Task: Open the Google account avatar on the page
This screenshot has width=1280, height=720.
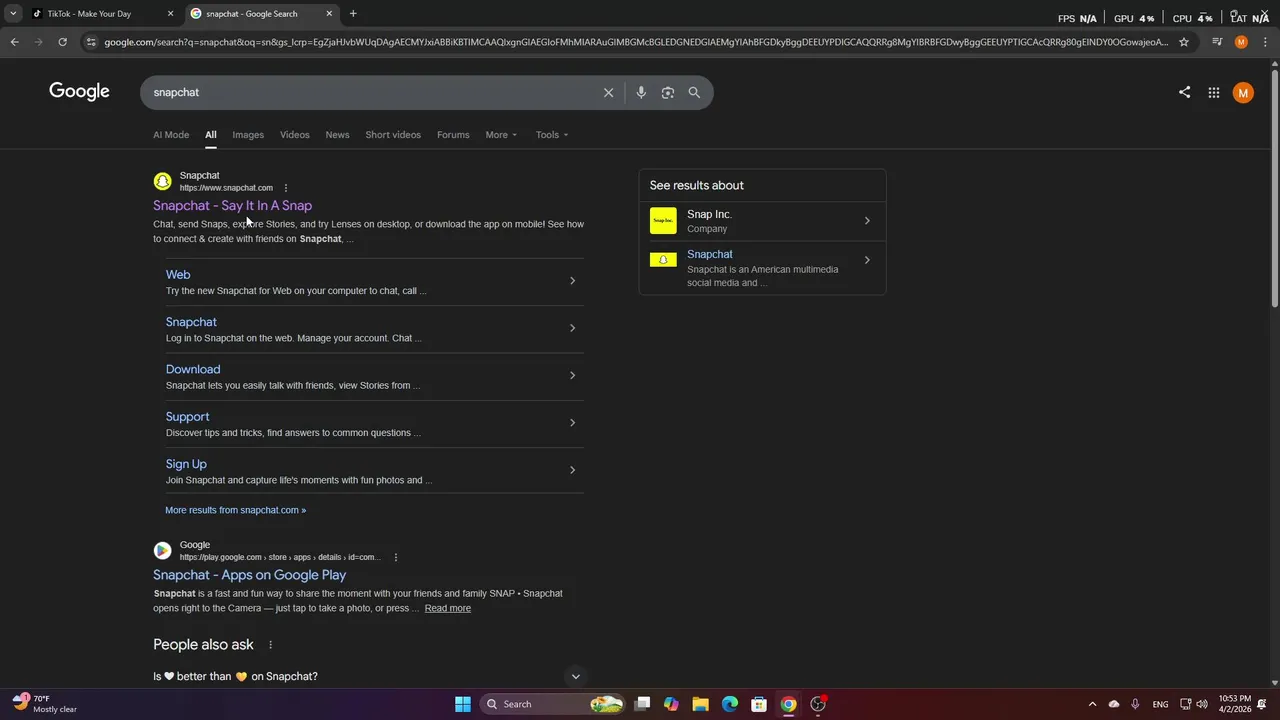Action: click(1243, 92)
